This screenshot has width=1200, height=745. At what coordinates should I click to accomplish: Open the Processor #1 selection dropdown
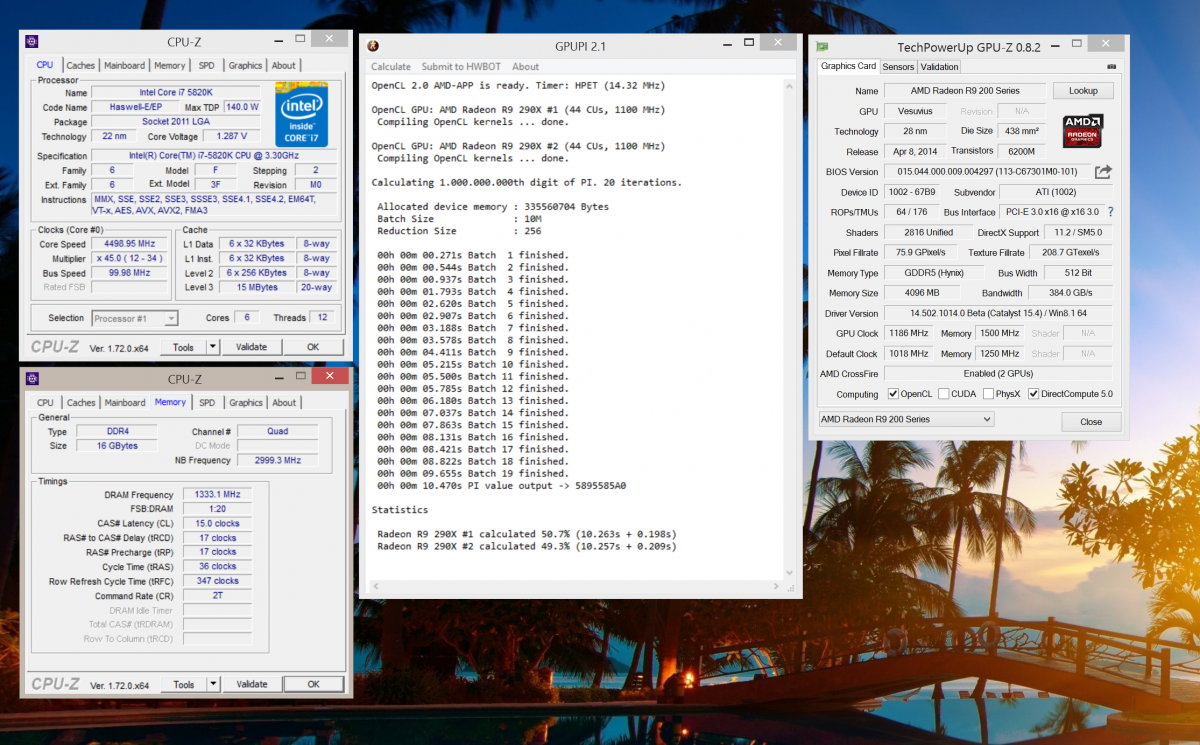click(135, 318)
